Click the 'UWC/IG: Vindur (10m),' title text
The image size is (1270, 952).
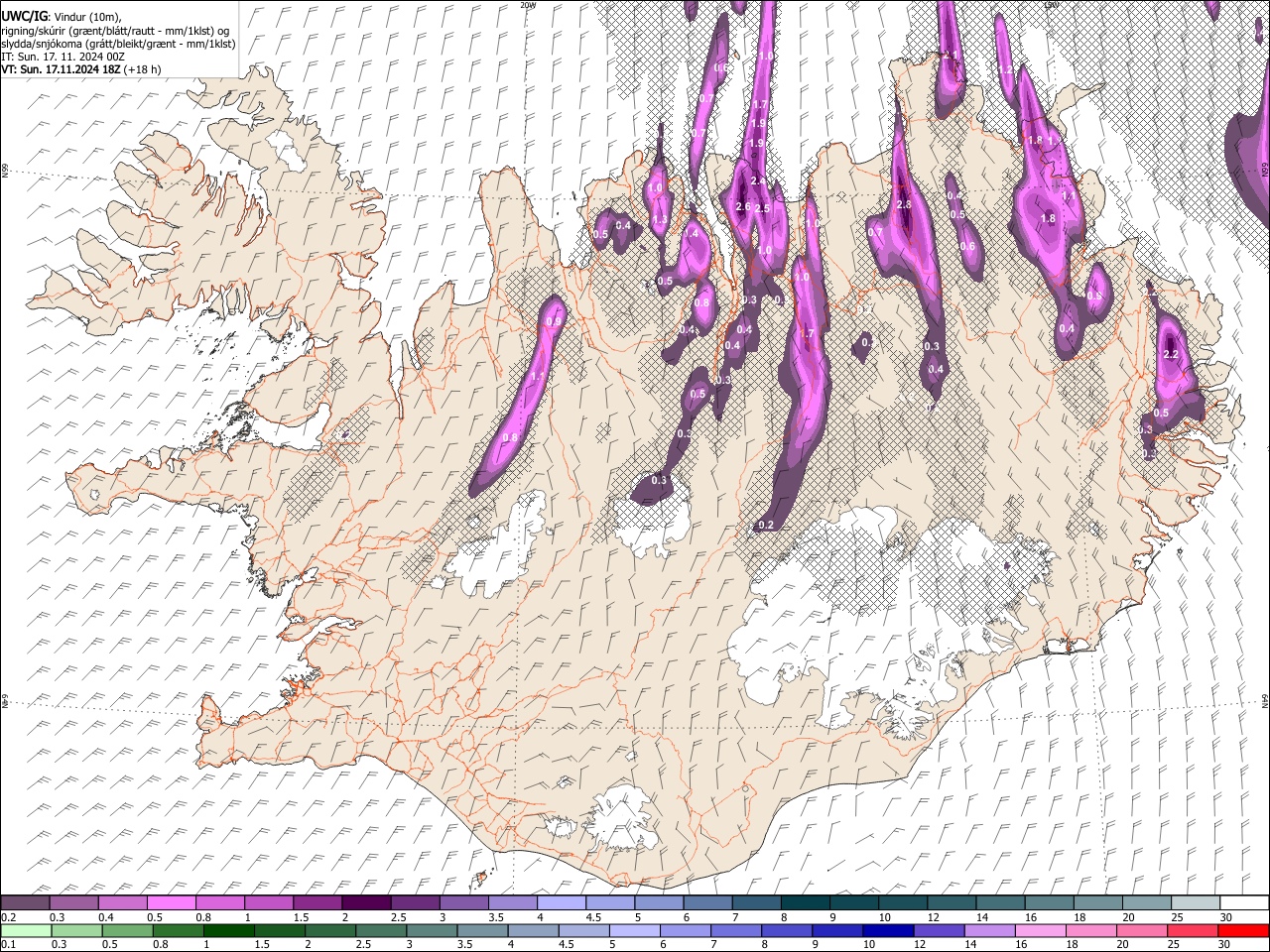click(x=62, y=17)
